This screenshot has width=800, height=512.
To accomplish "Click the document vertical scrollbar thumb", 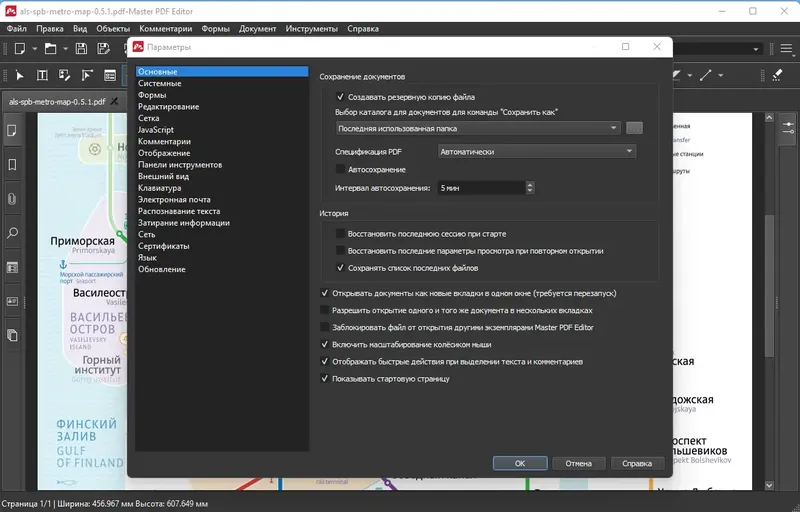I will 769,286.
